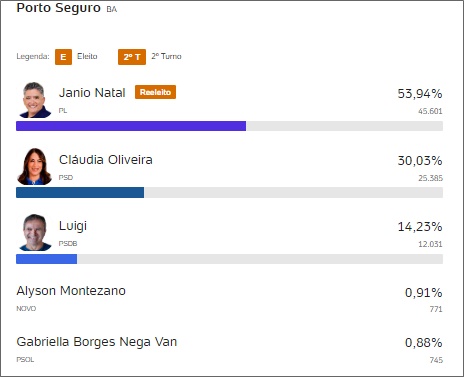Click Janio Natal's purple vote bar
The height and width of the screenshot is (377, 464).
point(131,126)
